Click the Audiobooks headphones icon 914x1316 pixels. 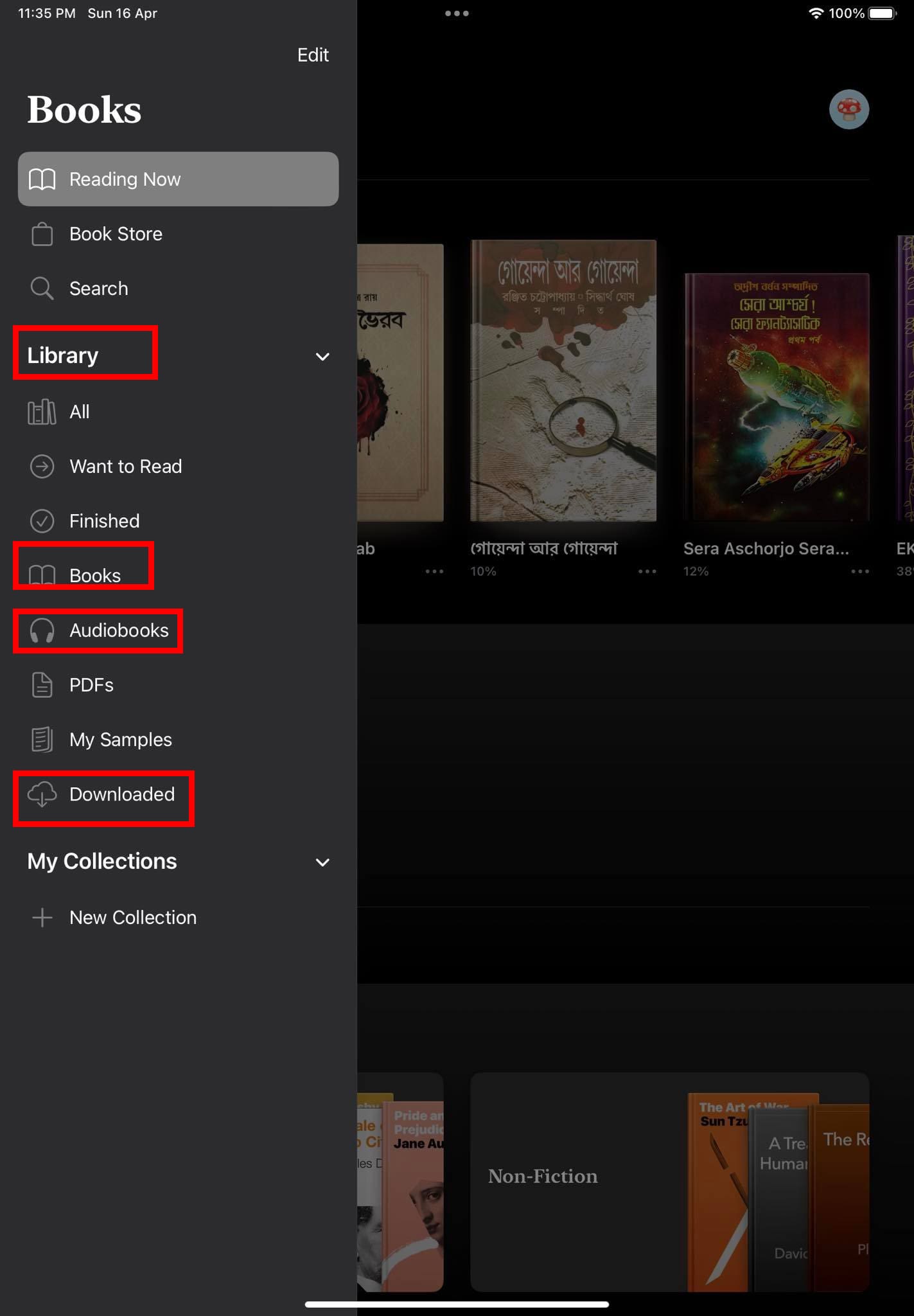42,631
